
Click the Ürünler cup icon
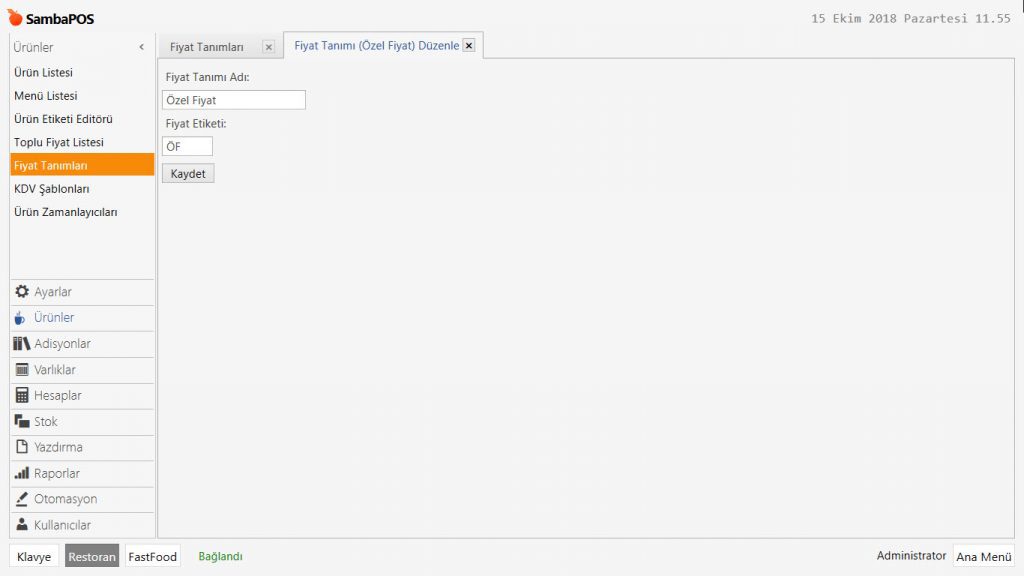[x=21, y=318]
